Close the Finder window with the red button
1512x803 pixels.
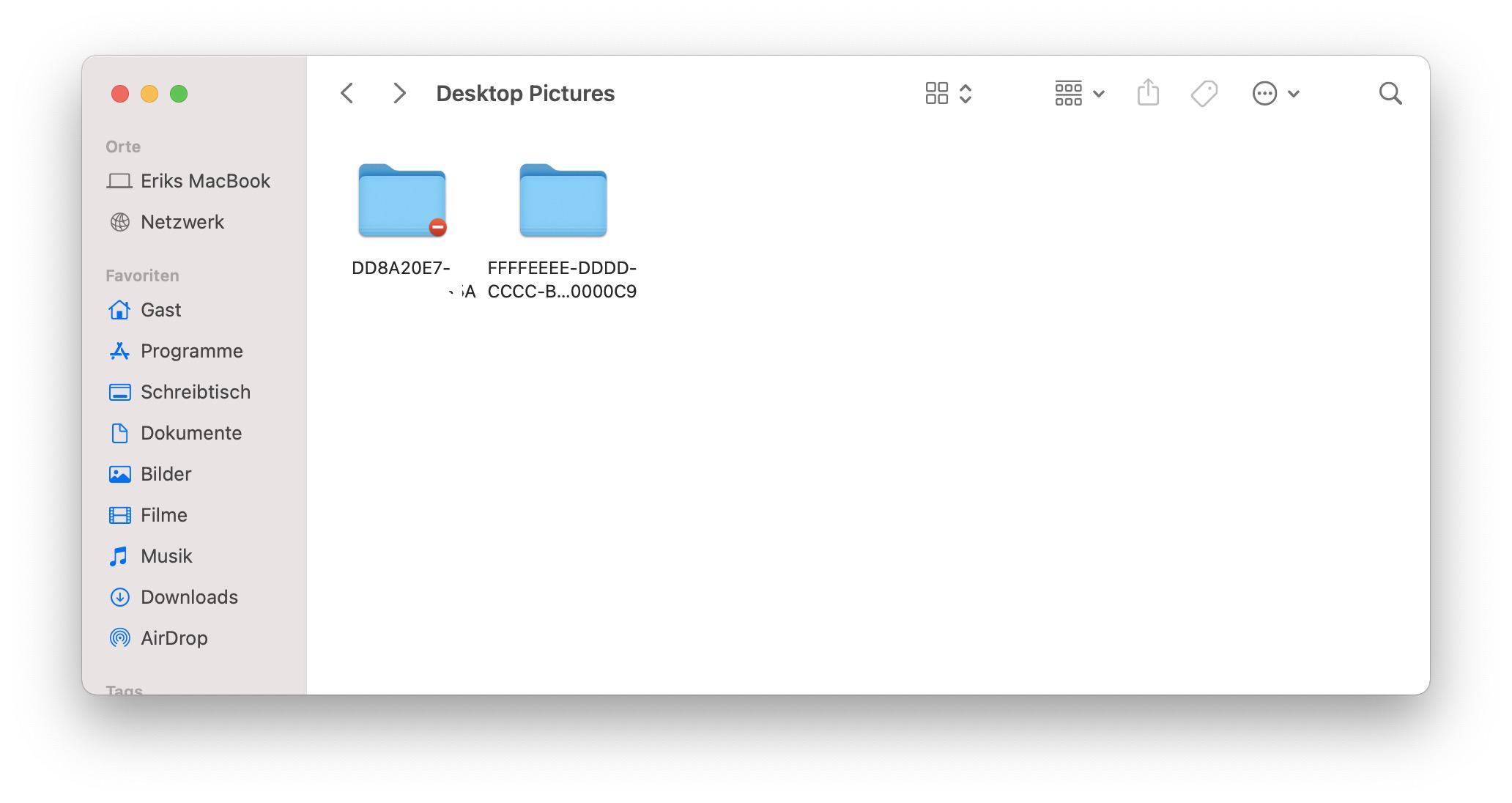120,94
